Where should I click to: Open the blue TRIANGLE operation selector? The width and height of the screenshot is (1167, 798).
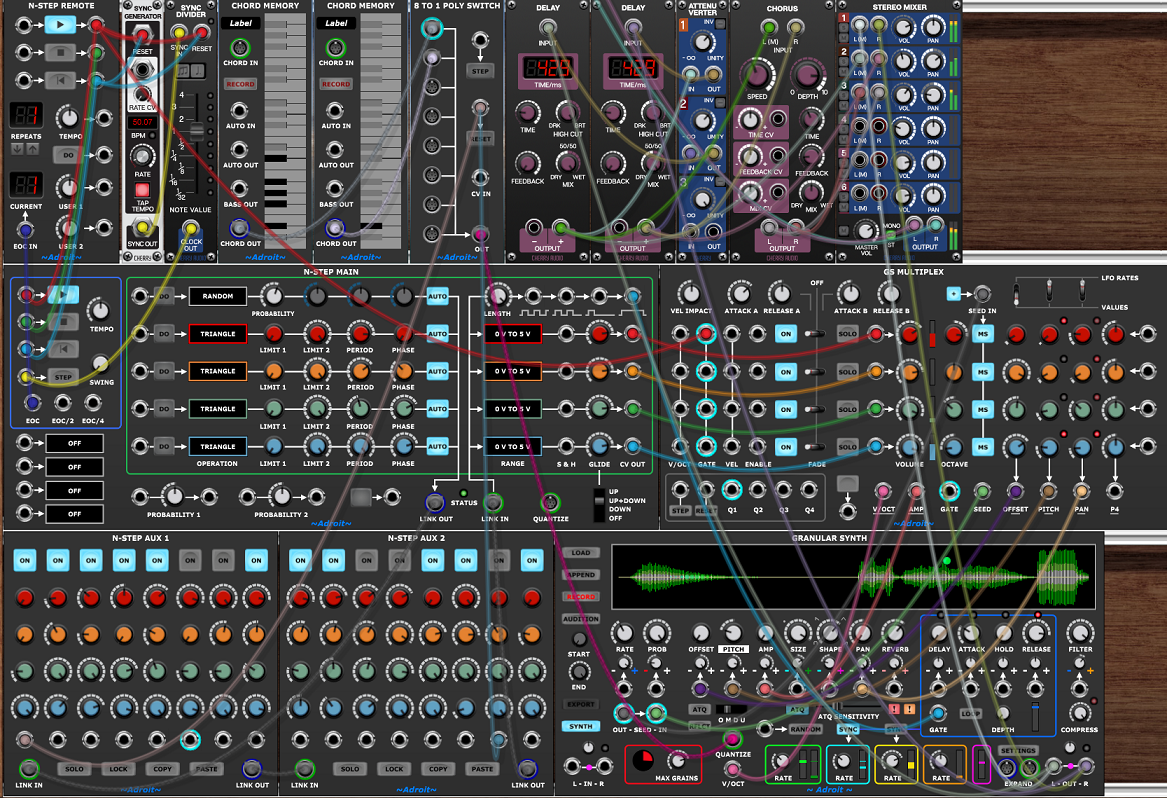coord(217,447)
